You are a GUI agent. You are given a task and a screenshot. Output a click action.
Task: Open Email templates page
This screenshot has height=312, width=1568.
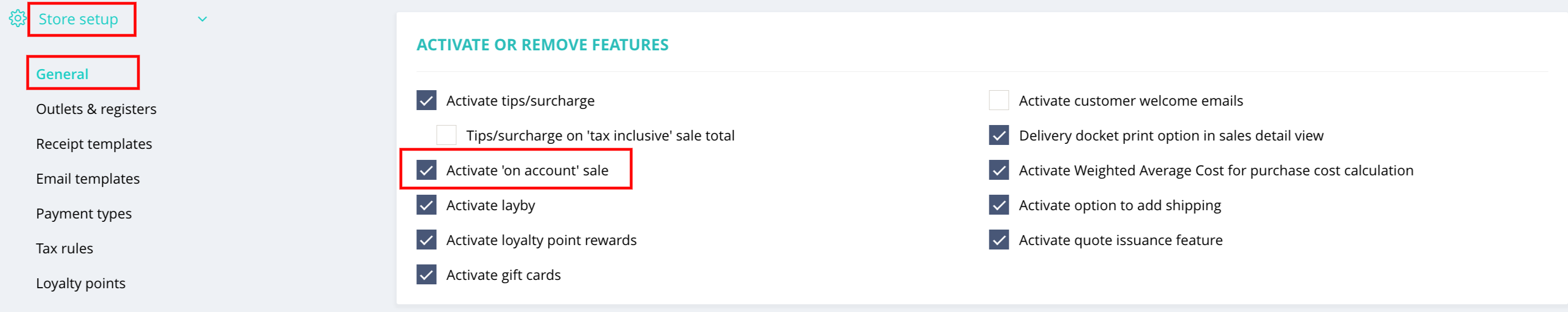pyautogui.click(x=87, y=179)
